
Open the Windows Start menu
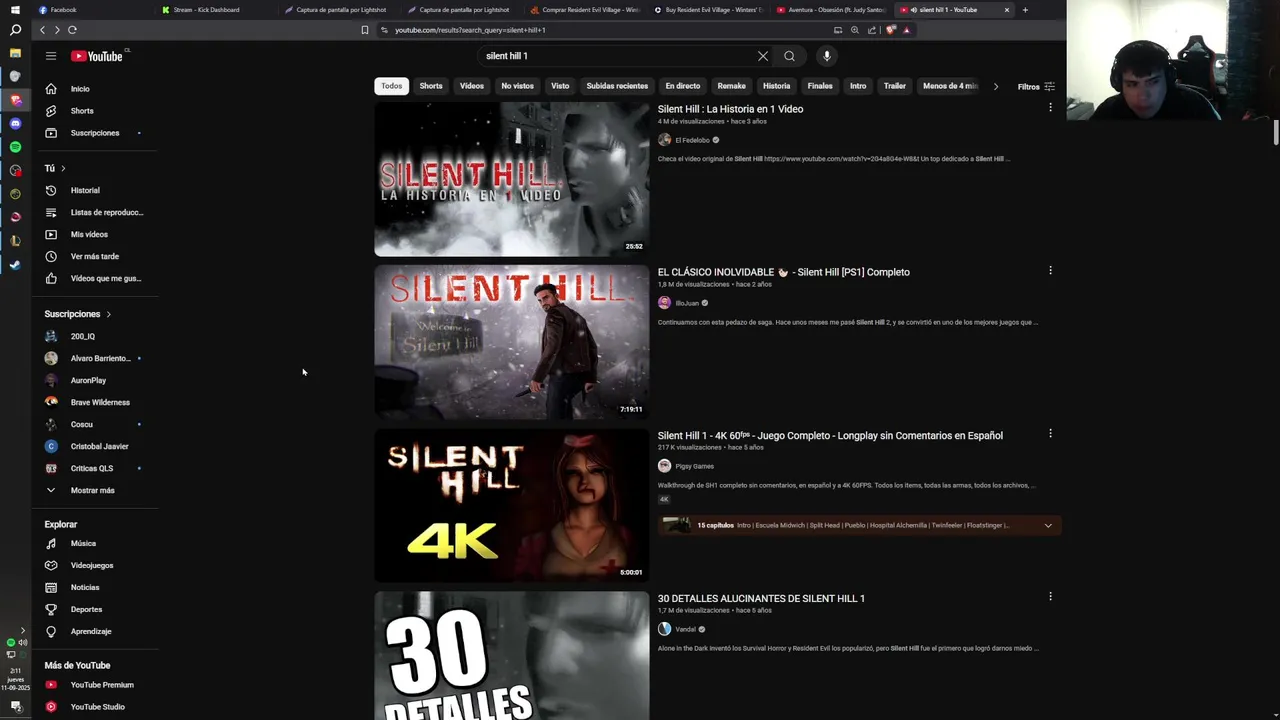click(x=15, y=9)
